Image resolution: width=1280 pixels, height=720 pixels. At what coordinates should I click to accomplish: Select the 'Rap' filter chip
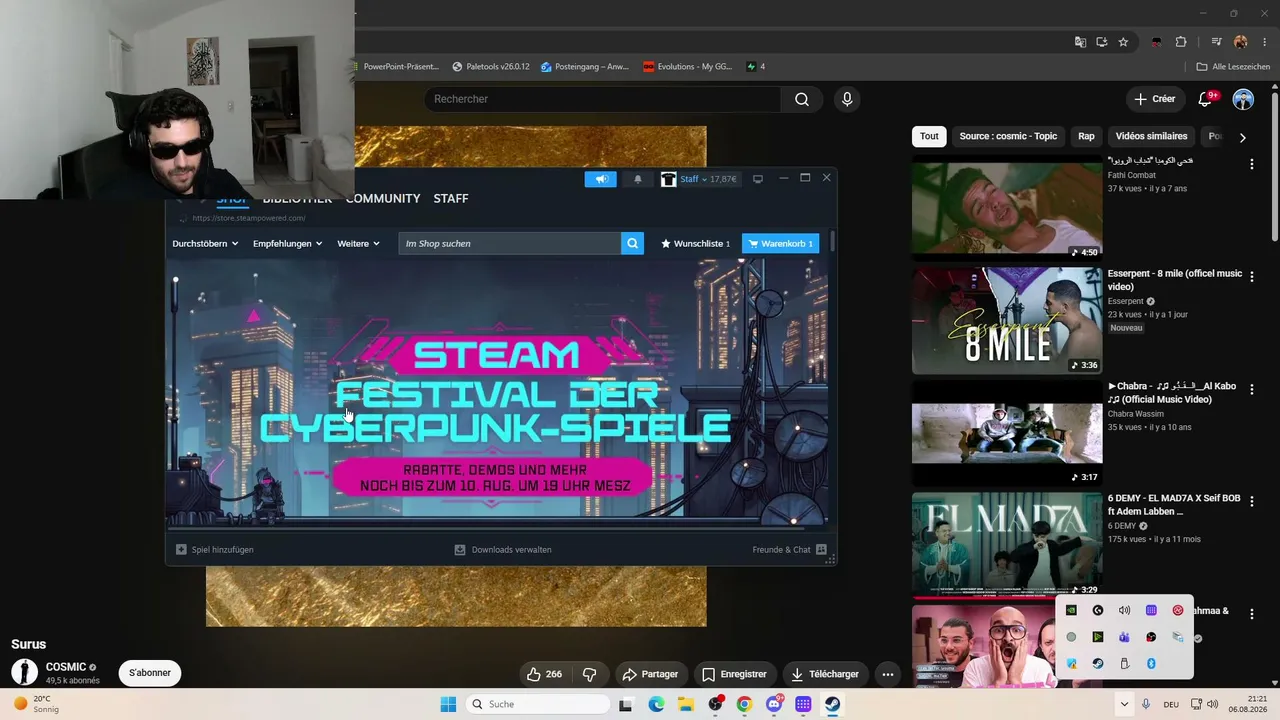1086,136
